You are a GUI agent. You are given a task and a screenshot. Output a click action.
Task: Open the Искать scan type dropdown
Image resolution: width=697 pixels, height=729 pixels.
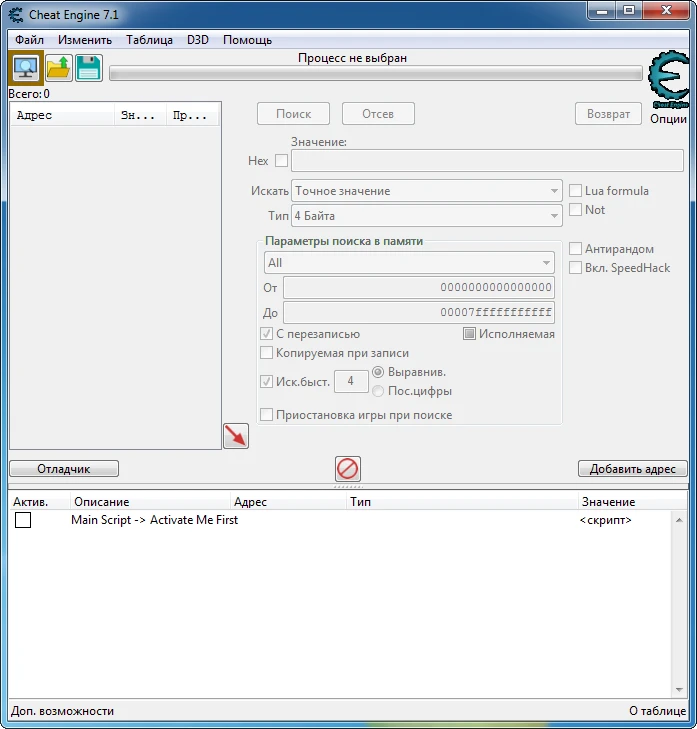point(426,191)
